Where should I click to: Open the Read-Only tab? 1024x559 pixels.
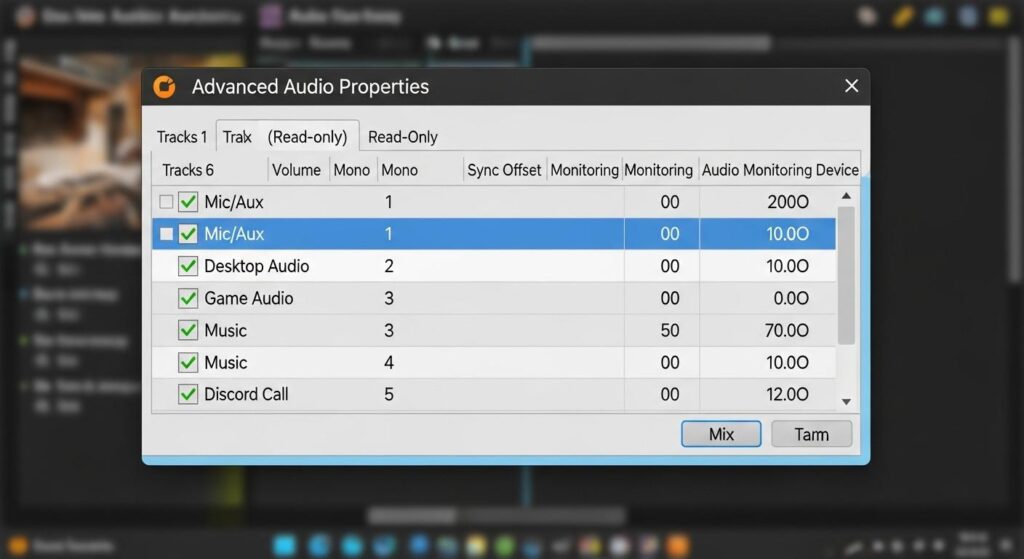point(403,137)
